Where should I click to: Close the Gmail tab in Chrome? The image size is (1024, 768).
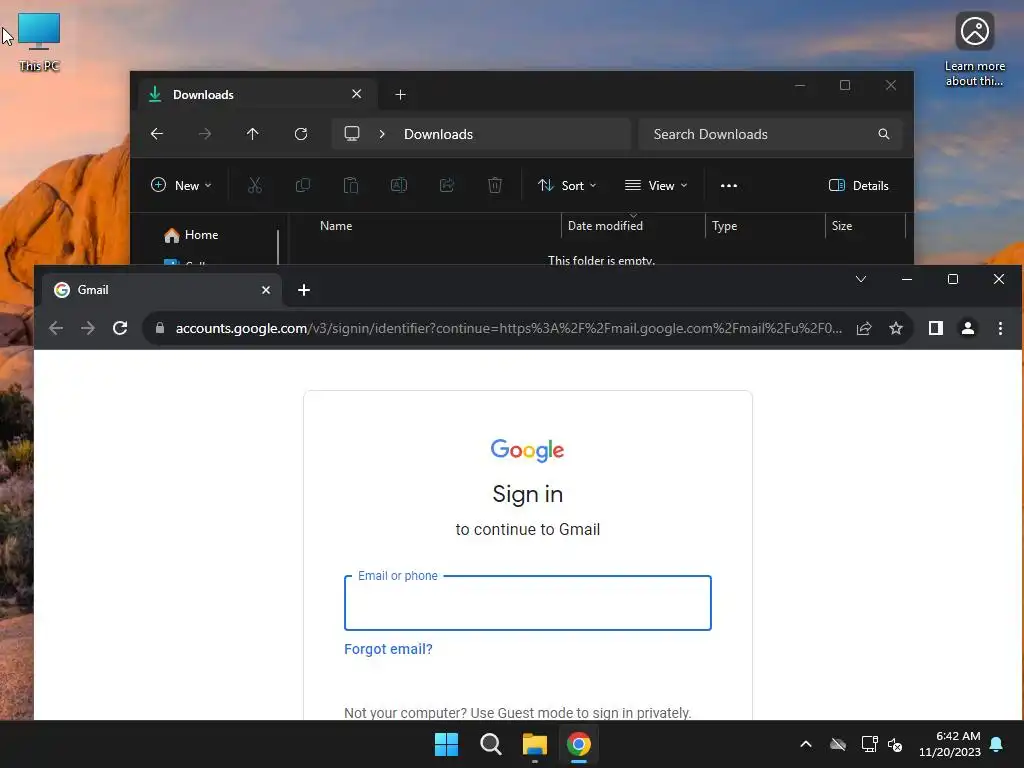tap(266, 290)
